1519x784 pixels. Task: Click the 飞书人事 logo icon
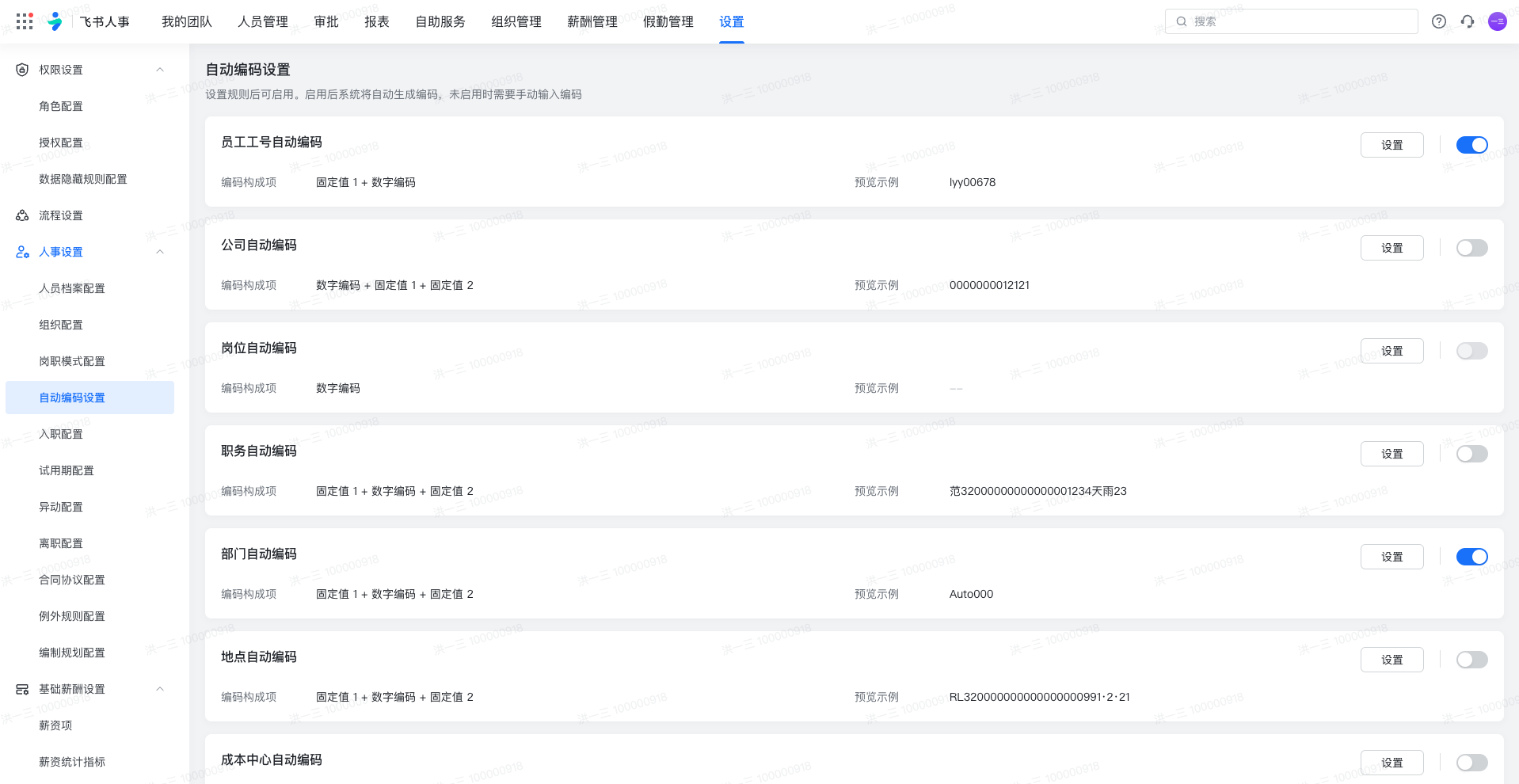pyautogui.click(x=54, y=21)
